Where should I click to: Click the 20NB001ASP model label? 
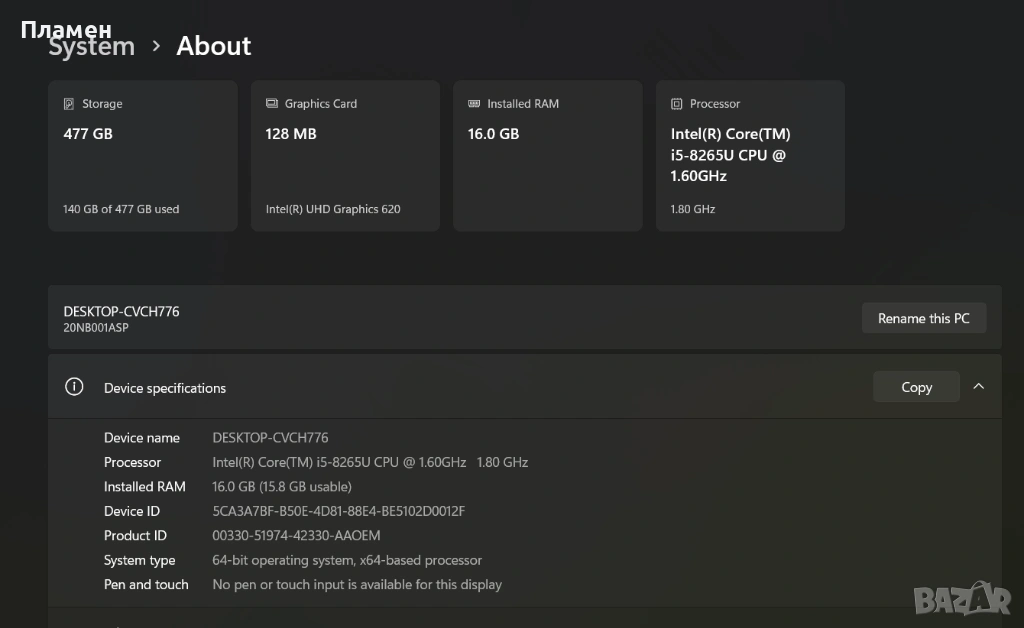pos(96,328)
